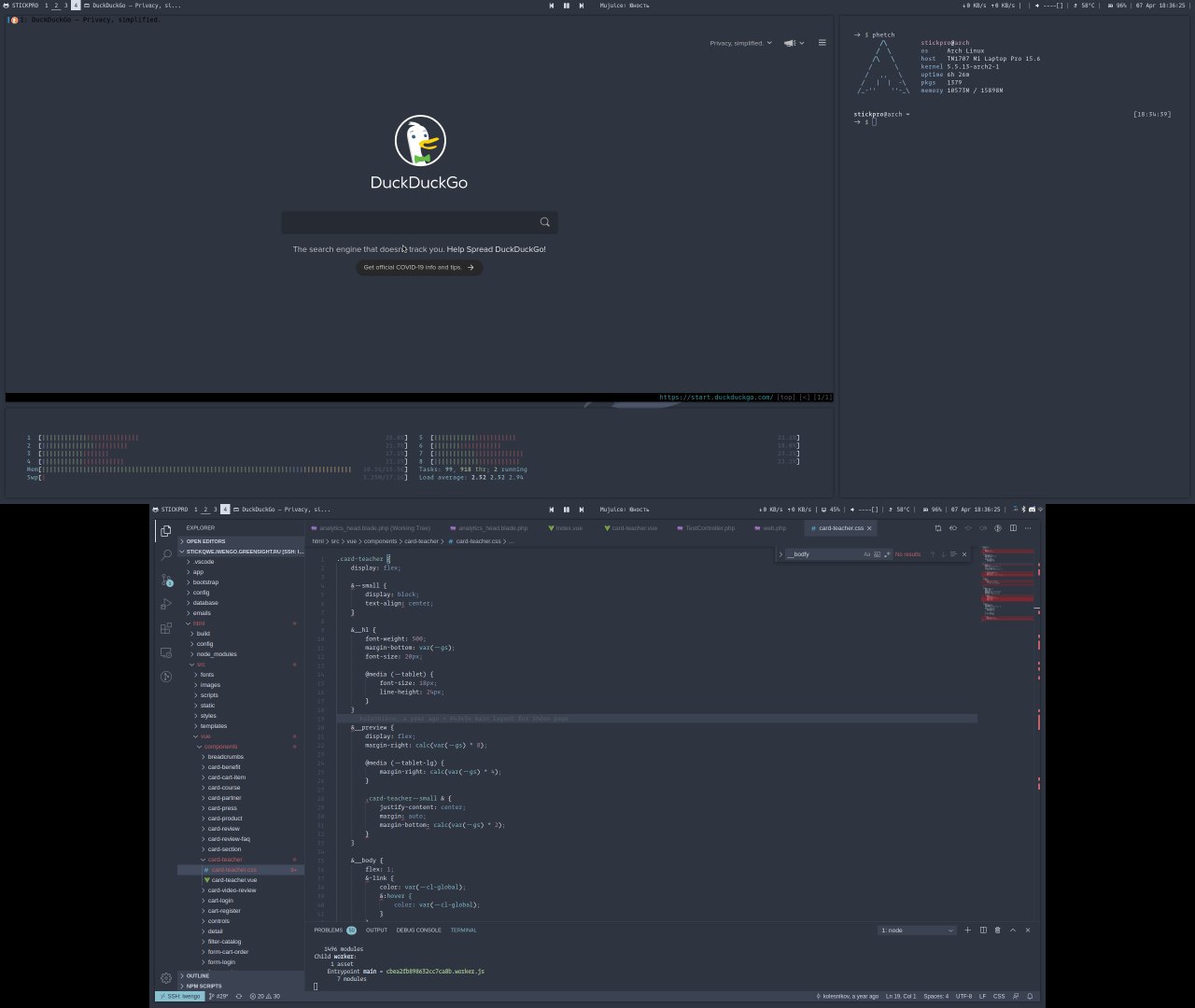Expand the NPM Scripts section

[241, 986]
